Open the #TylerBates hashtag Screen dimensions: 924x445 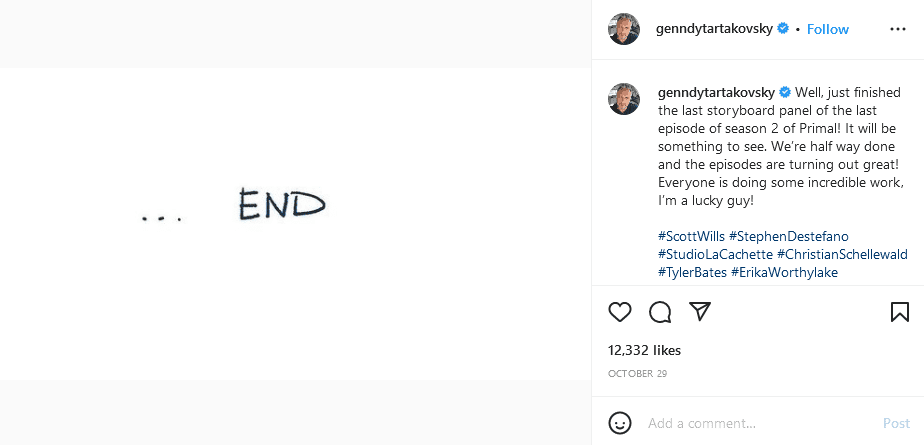(692, 272)
